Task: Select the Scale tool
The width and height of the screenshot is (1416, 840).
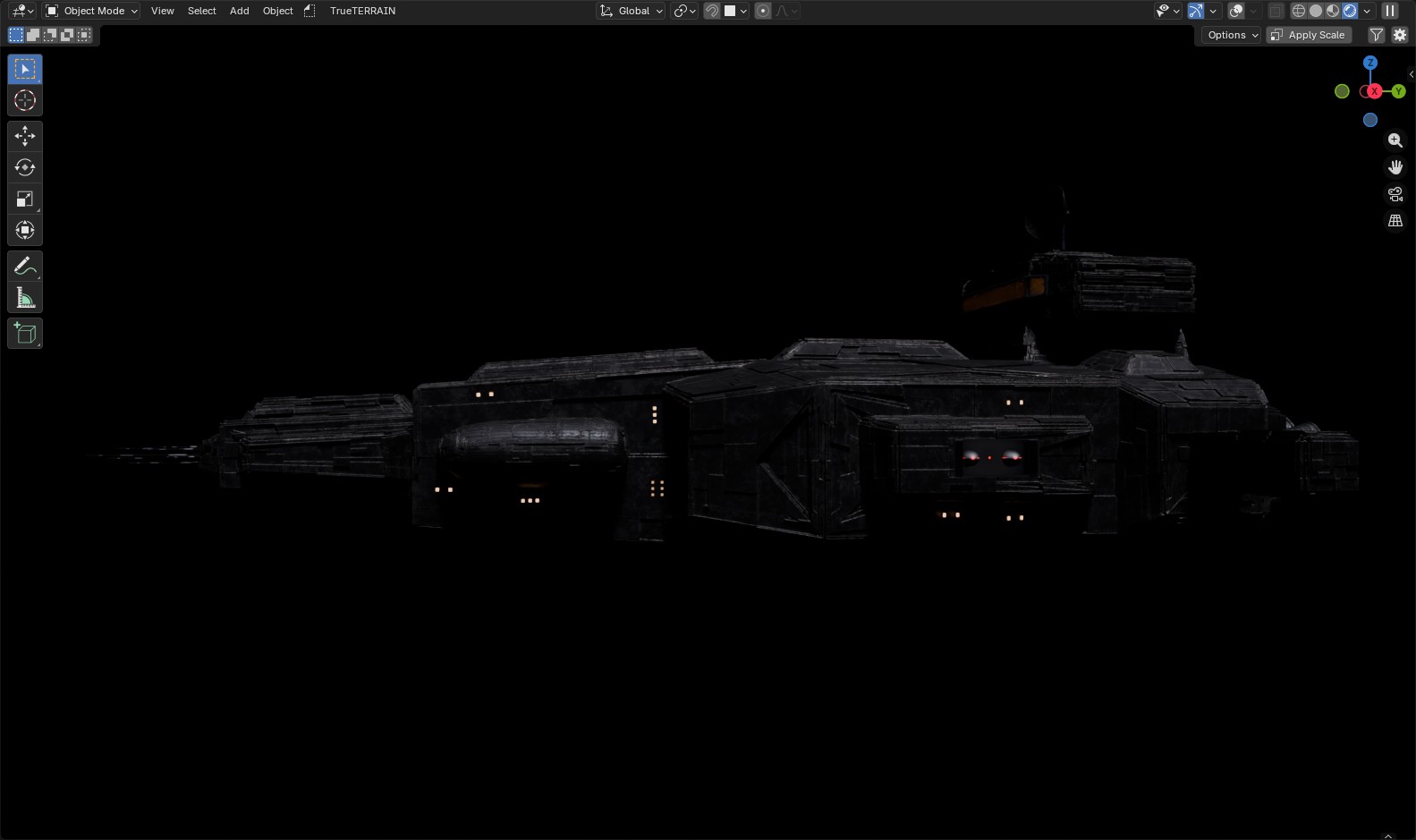Action: pos(25,199)
